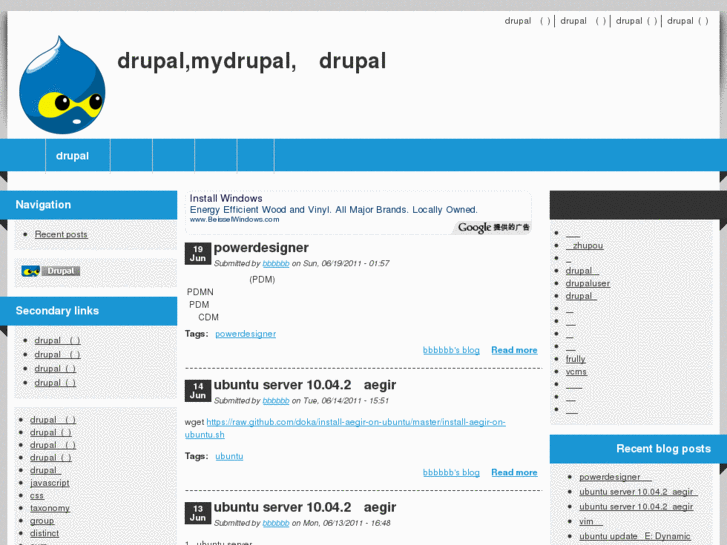Click the Google ads attribution label
The height and width of the screenshot is (545, 727).
point(493,227)
